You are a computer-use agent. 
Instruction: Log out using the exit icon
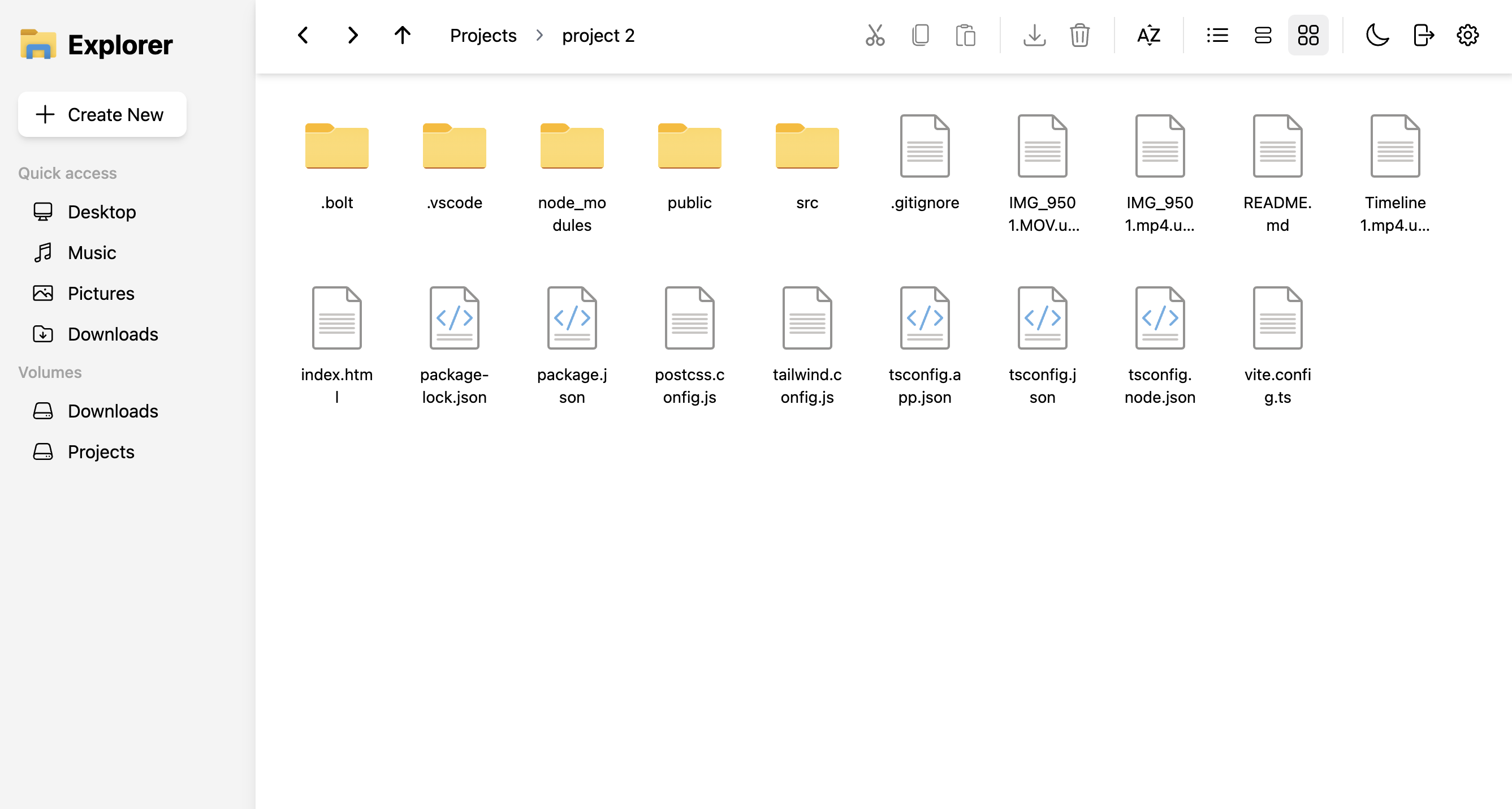(1423, 35)
